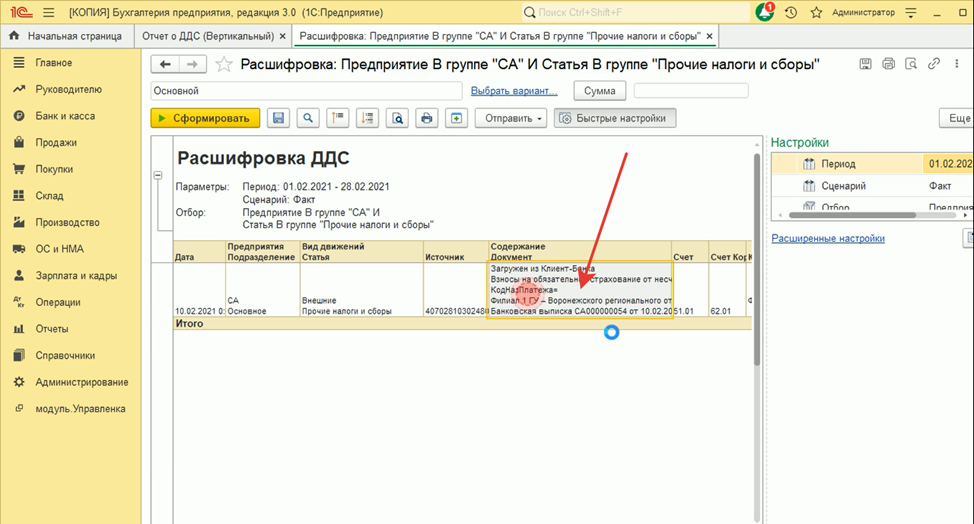The image size is (974, 524).
Task: Click the settings panel horizontal scrollbar
Action: 852,215
